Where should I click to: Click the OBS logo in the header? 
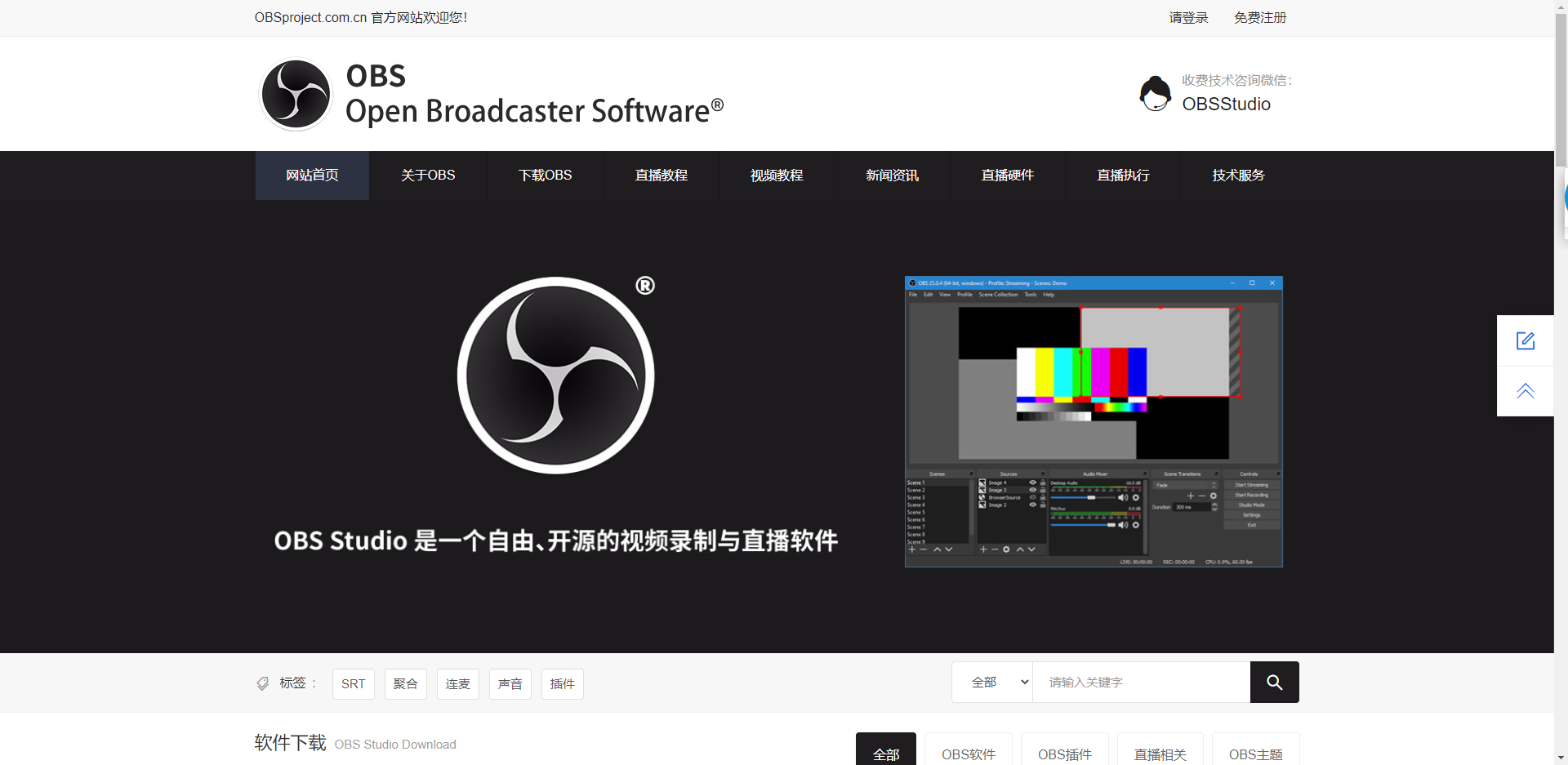(296, 94)
